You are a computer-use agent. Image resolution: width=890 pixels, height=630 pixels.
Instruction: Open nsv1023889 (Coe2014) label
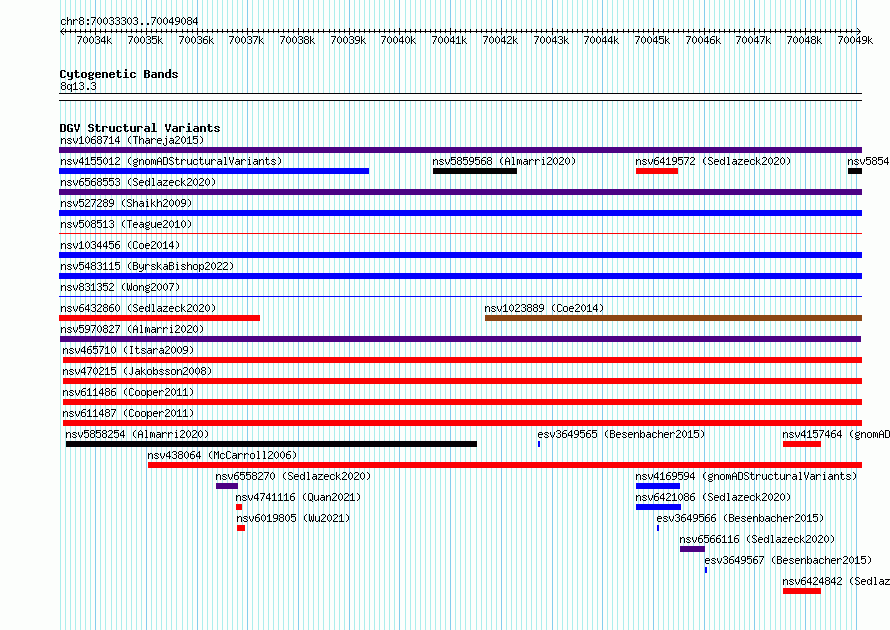pyautogui.click(x=544, y=308)
